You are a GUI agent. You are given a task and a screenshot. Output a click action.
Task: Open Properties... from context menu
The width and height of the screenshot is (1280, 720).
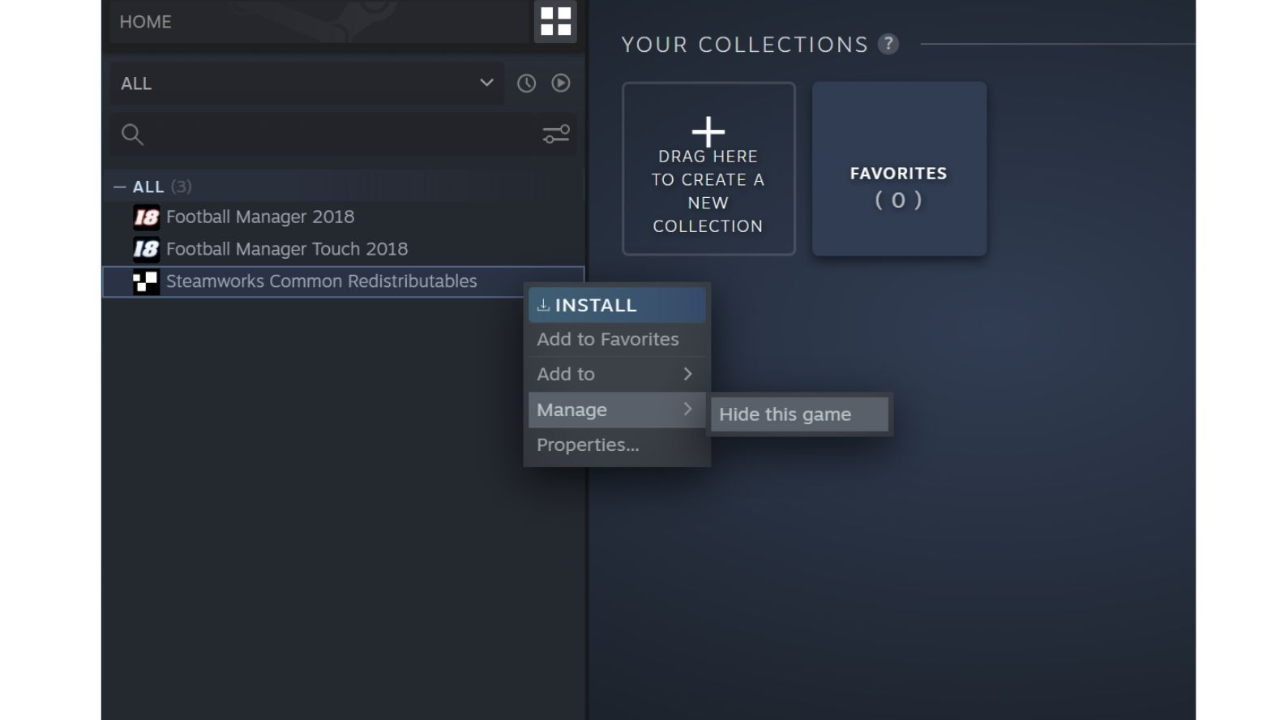click(x=617, y=445)
